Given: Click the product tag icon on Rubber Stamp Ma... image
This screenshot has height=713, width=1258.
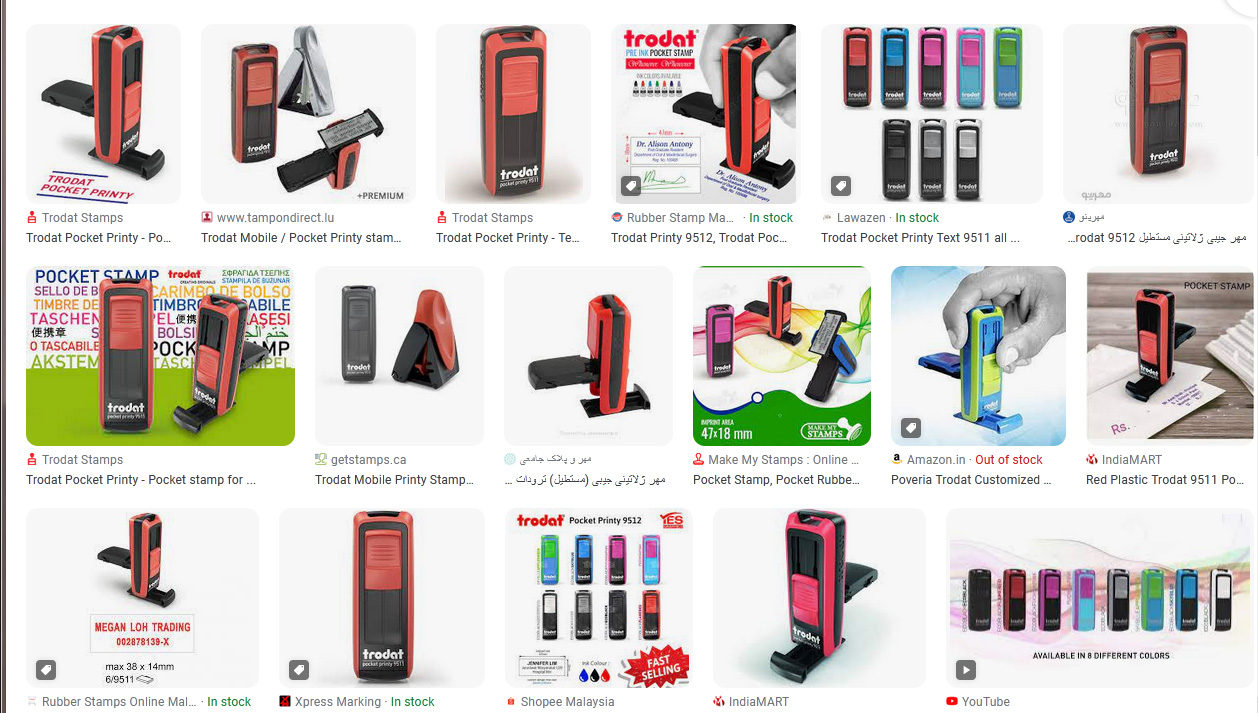Looking at the screenshot, I should pos(631,186).
